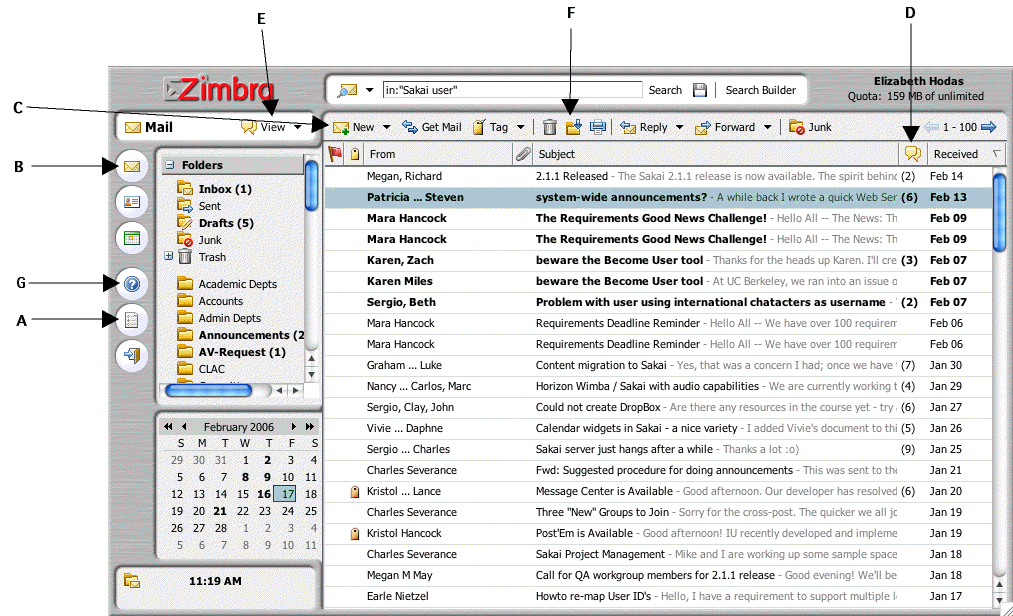Screen dimensions: 1013x616
Task: Click the folder tree horizontal scrollbar thumb
Action: tap(208, 390)
